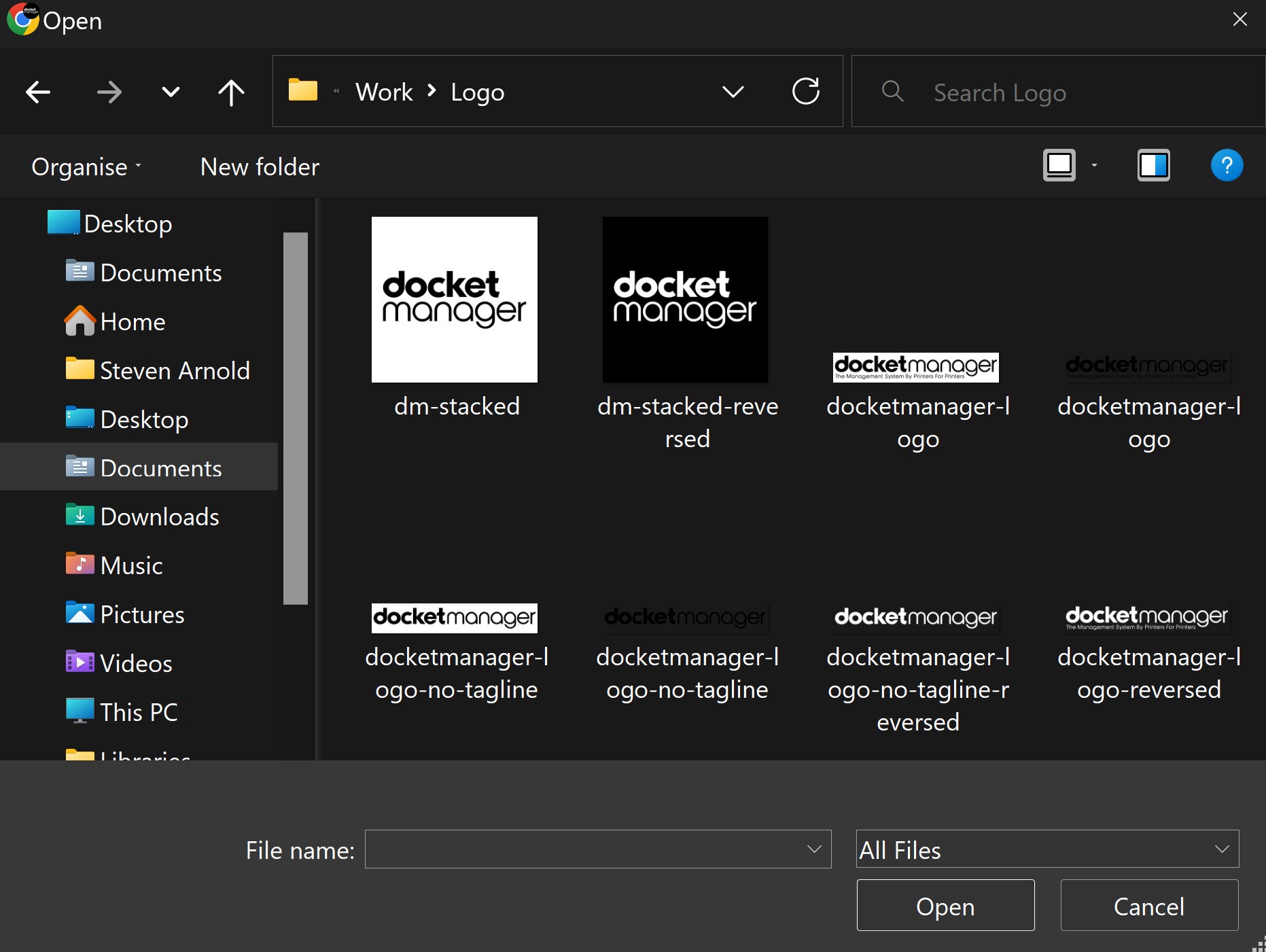Open the view options dropdown arrow

coord(1094,165)
